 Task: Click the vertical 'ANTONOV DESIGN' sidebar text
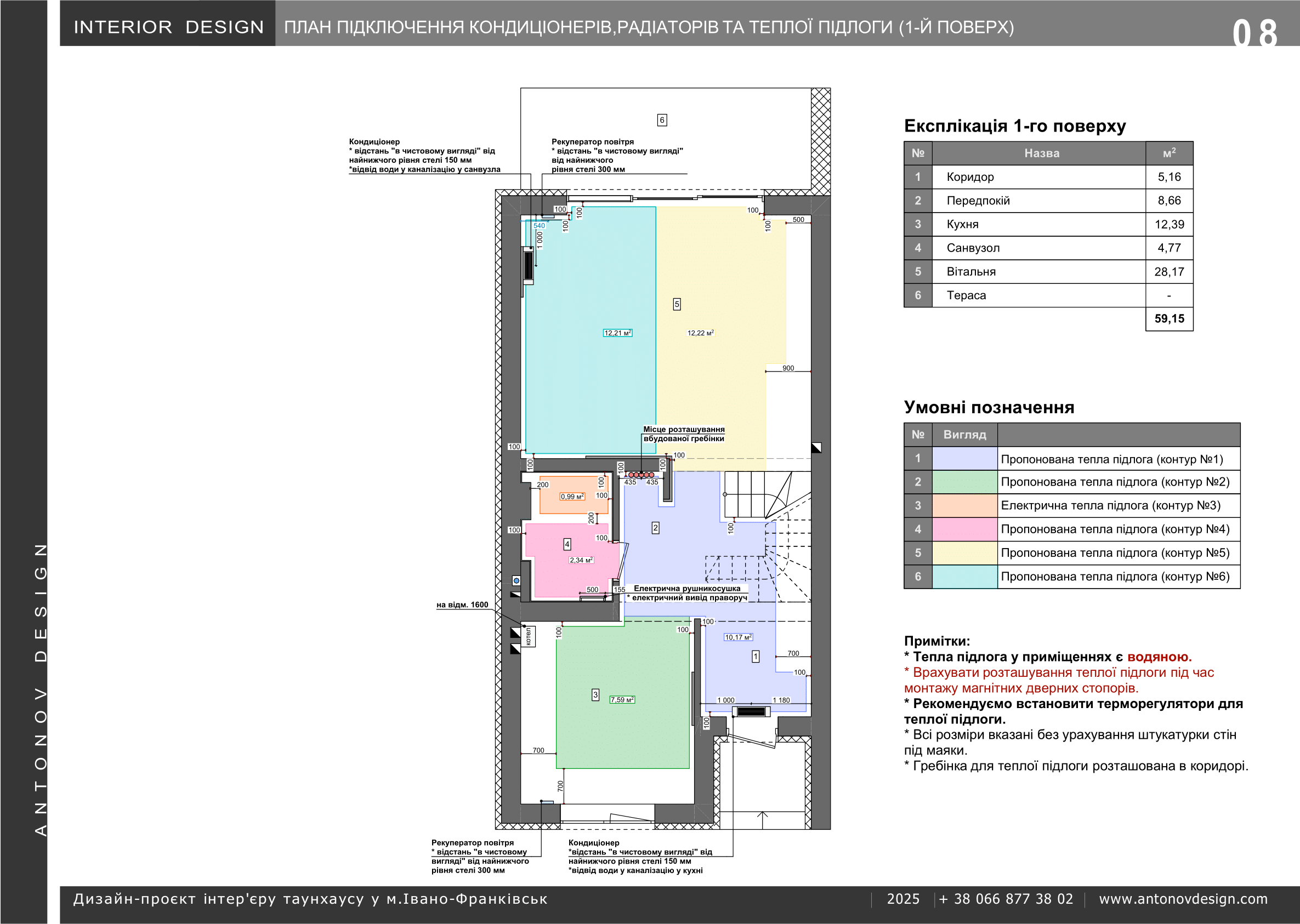pos(41,689)
